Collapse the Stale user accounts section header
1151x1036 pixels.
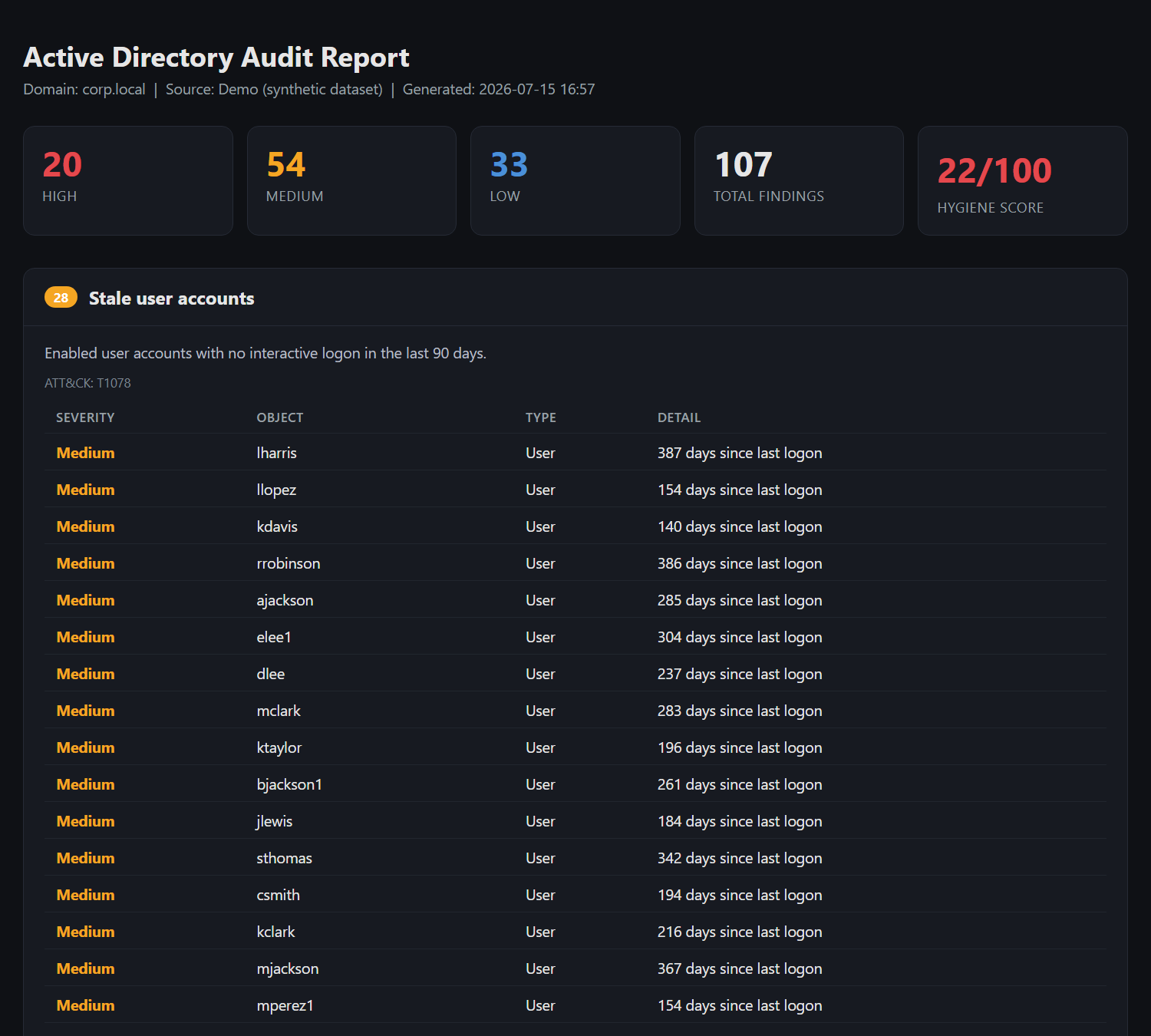tap(575, 298)
